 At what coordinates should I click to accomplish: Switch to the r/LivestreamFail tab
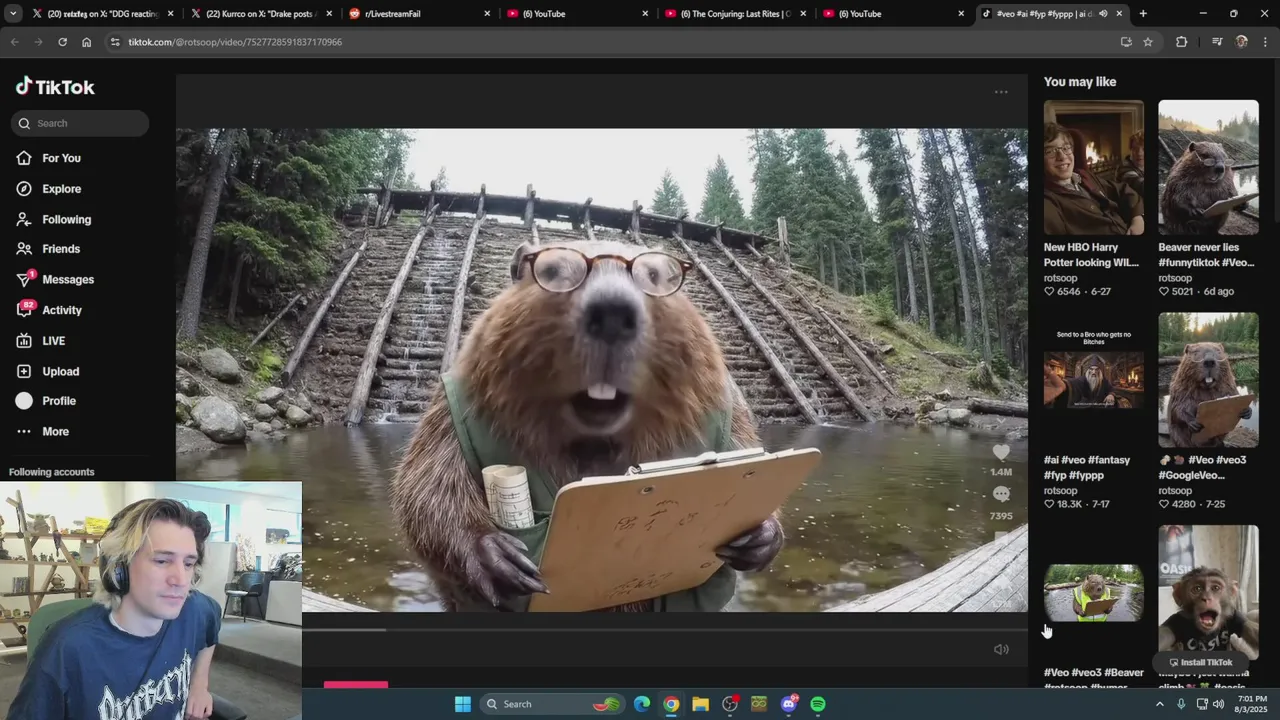[x=420, y=14]
